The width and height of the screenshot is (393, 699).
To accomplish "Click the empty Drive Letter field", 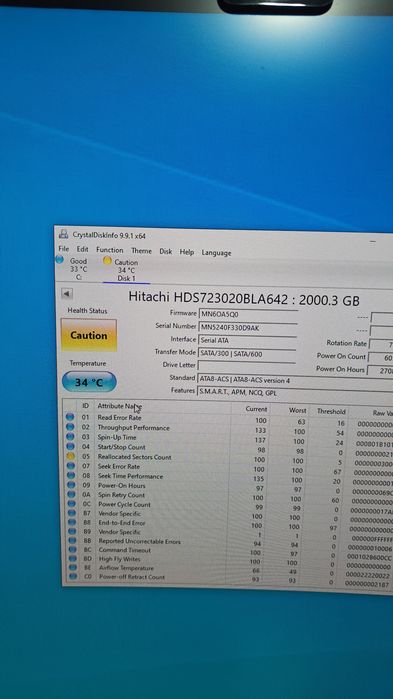I will [x=246, y=366].
